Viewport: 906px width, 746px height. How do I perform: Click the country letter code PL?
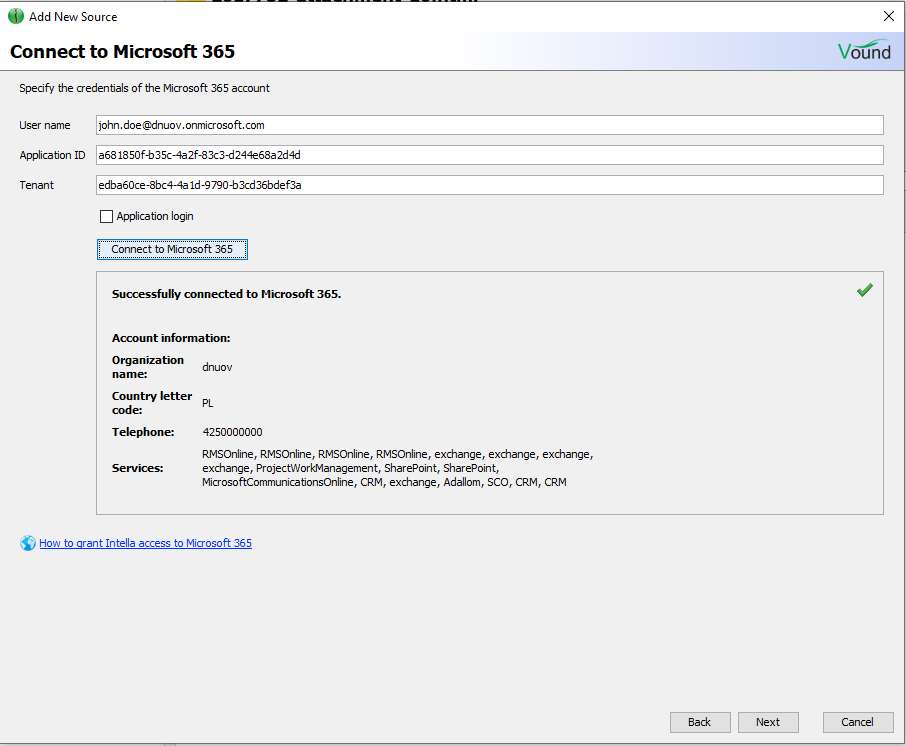point(208,403)
